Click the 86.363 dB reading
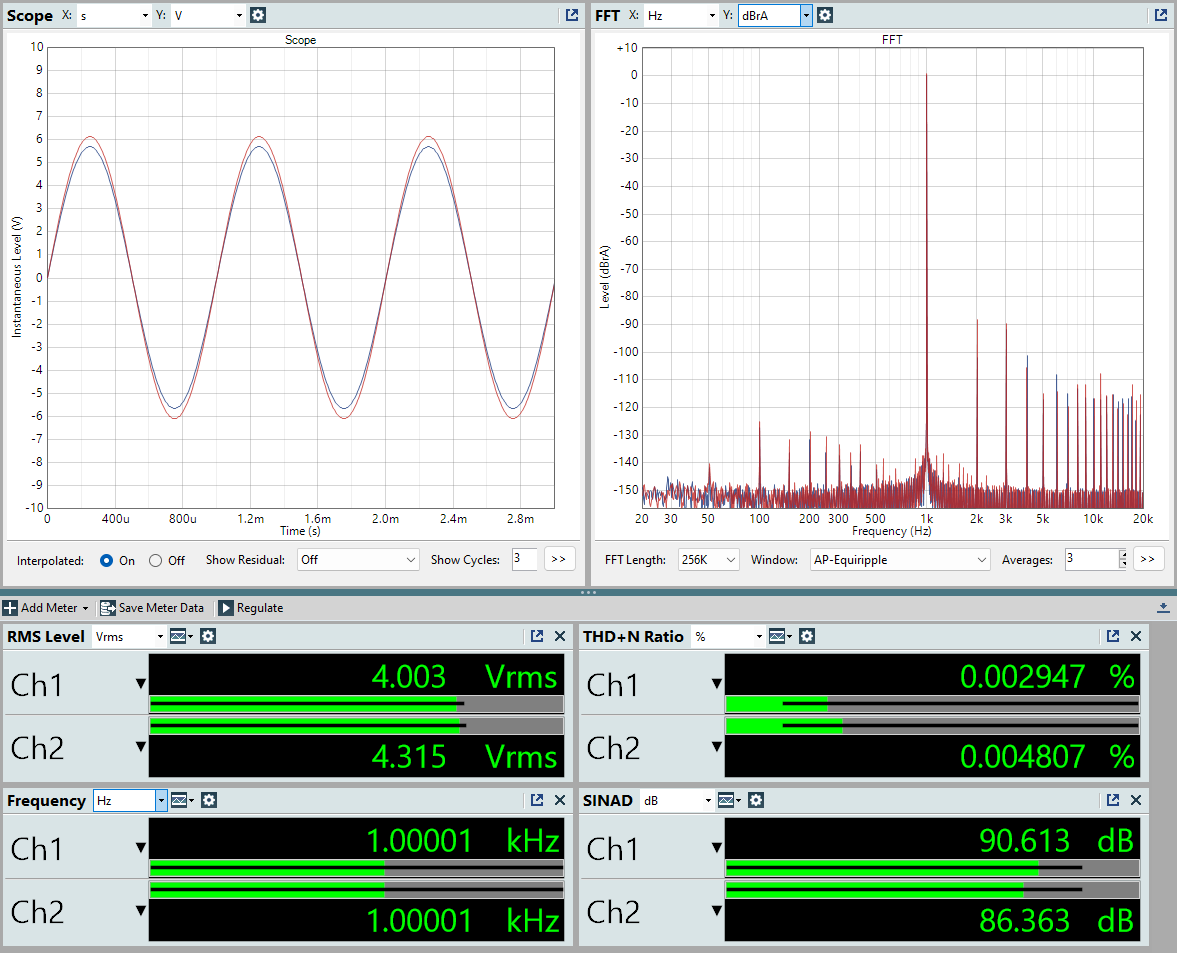The image size is (1177, 953). [1057, 921]
